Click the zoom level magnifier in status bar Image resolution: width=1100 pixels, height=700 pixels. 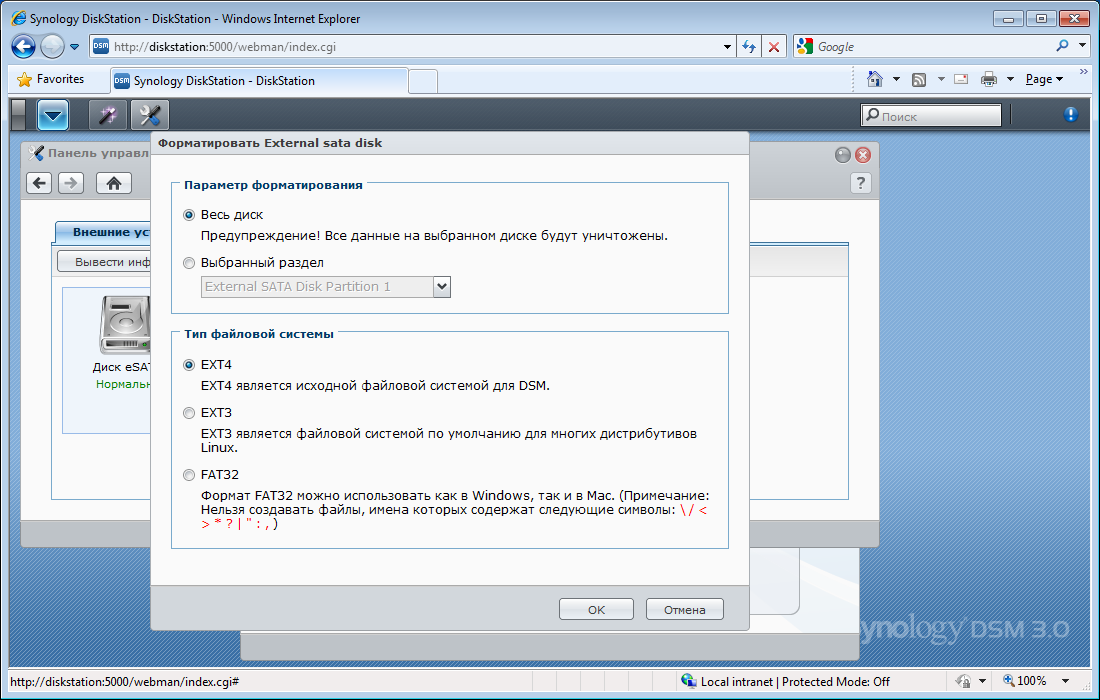point(1009,680)
